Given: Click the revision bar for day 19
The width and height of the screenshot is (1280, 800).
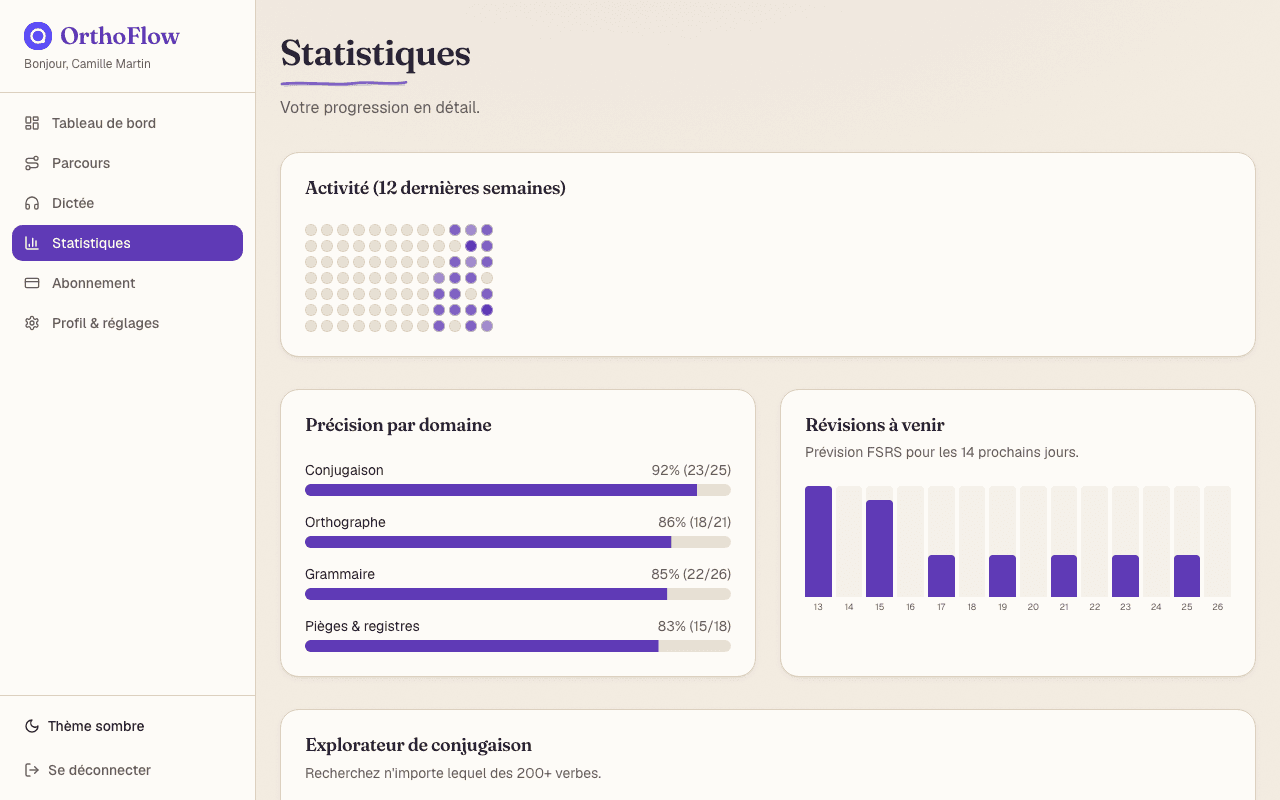Looking at the screenshot, I should [1003, 576].
